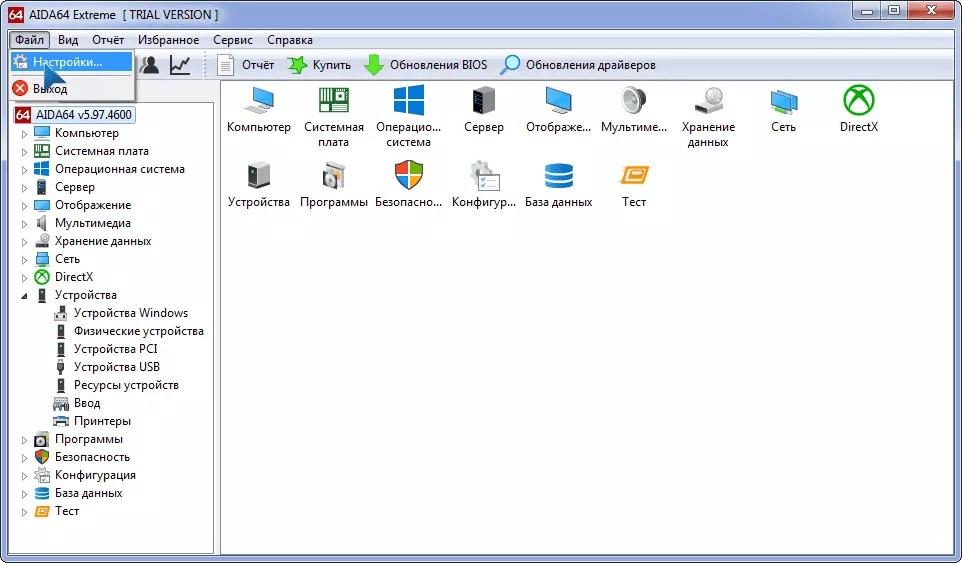This screenshot has height=563, width=962.
Task: Minimize the AIDA64 Extreme window
Action: click(x=866, y=10)
